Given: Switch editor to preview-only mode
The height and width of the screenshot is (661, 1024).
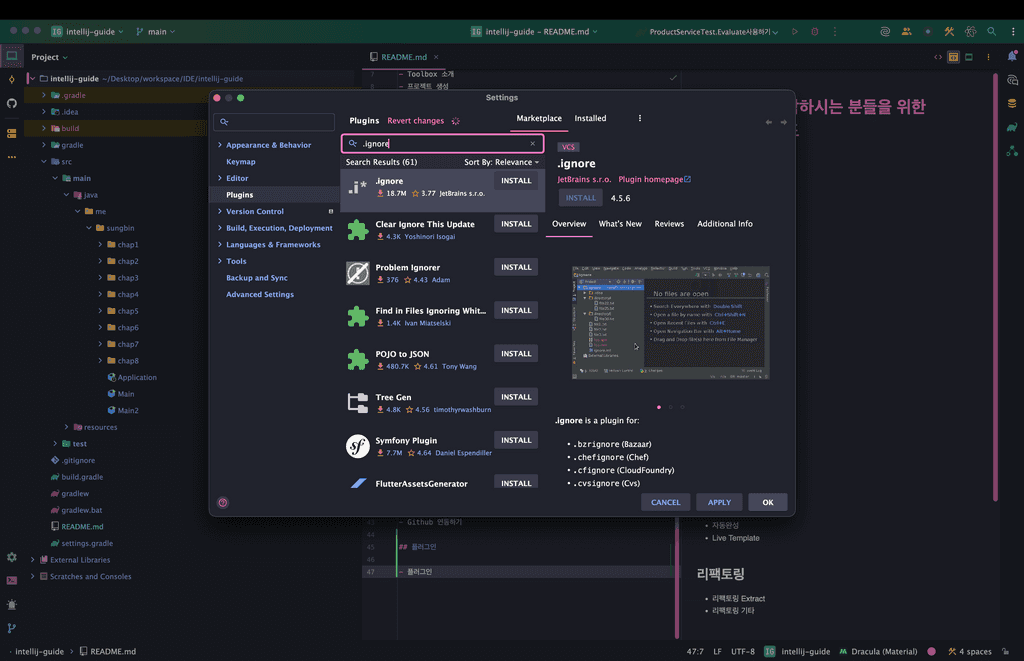Looking at the screenshot, I should [970, 57].
